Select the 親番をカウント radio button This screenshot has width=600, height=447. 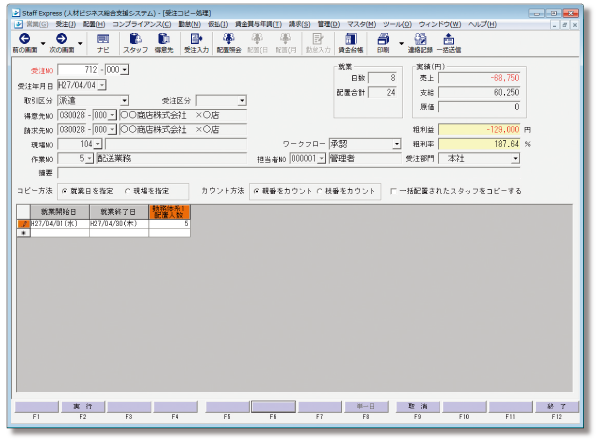click(256, 191)
